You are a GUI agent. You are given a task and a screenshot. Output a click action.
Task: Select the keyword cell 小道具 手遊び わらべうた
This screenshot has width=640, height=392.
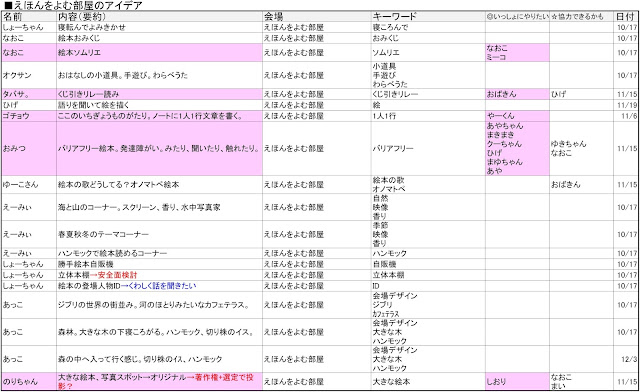coord(428,75)
